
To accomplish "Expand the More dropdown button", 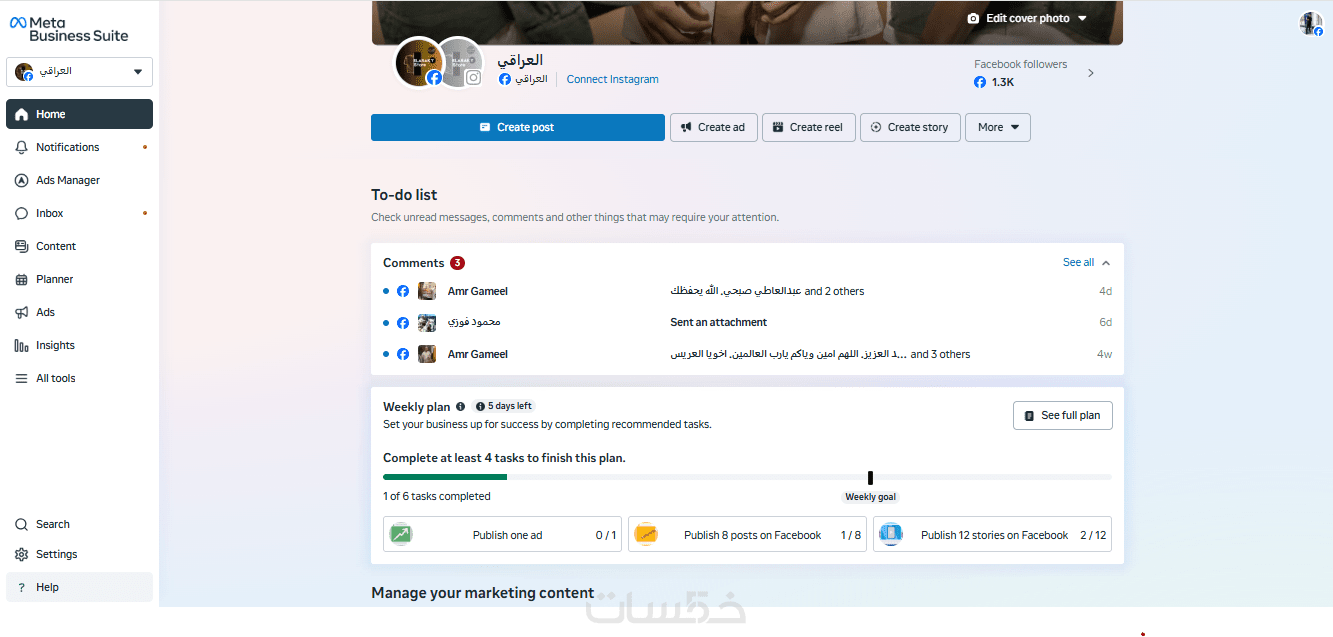I will coord(997,127).
